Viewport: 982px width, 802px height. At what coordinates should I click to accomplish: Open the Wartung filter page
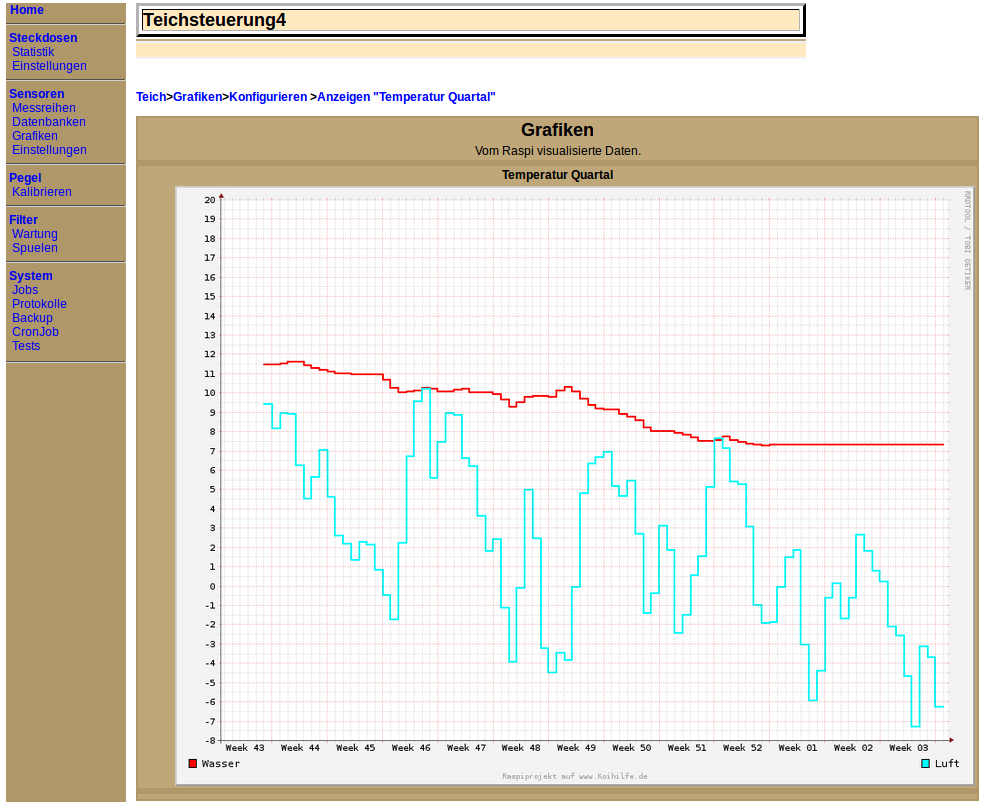pos(34,234)
